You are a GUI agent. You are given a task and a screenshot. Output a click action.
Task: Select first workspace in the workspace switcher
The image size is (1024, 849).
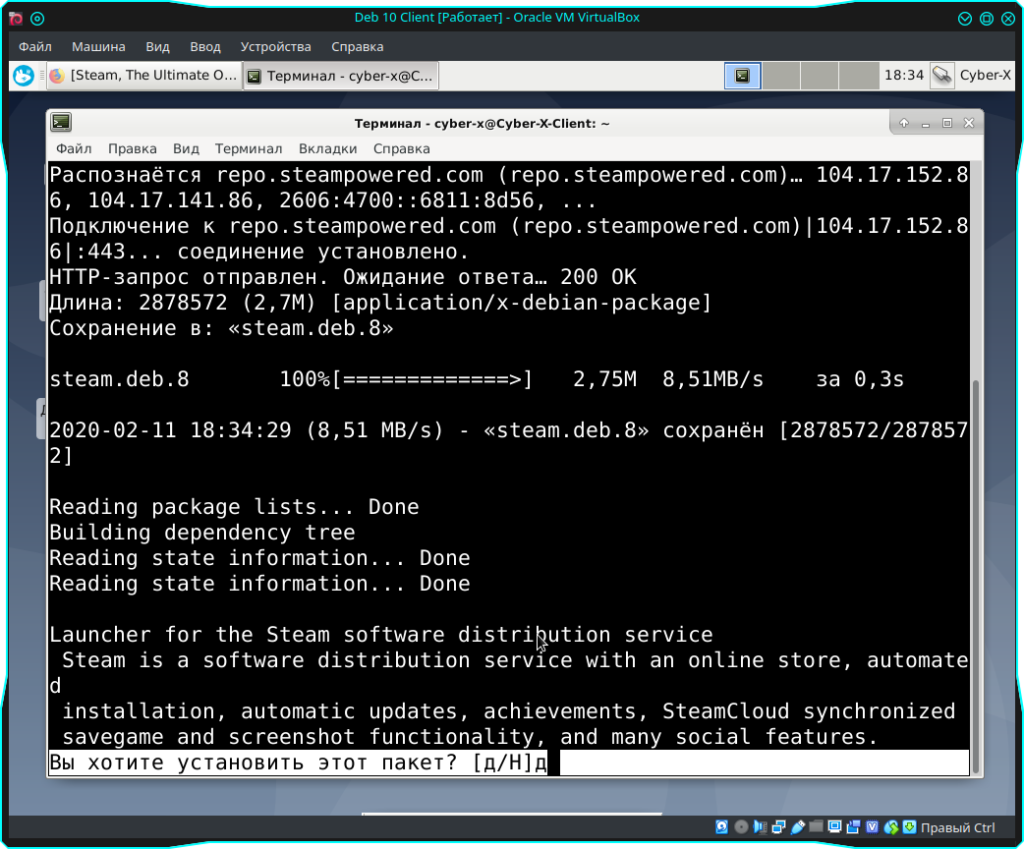pyautogui.click(x=742, y=76)
